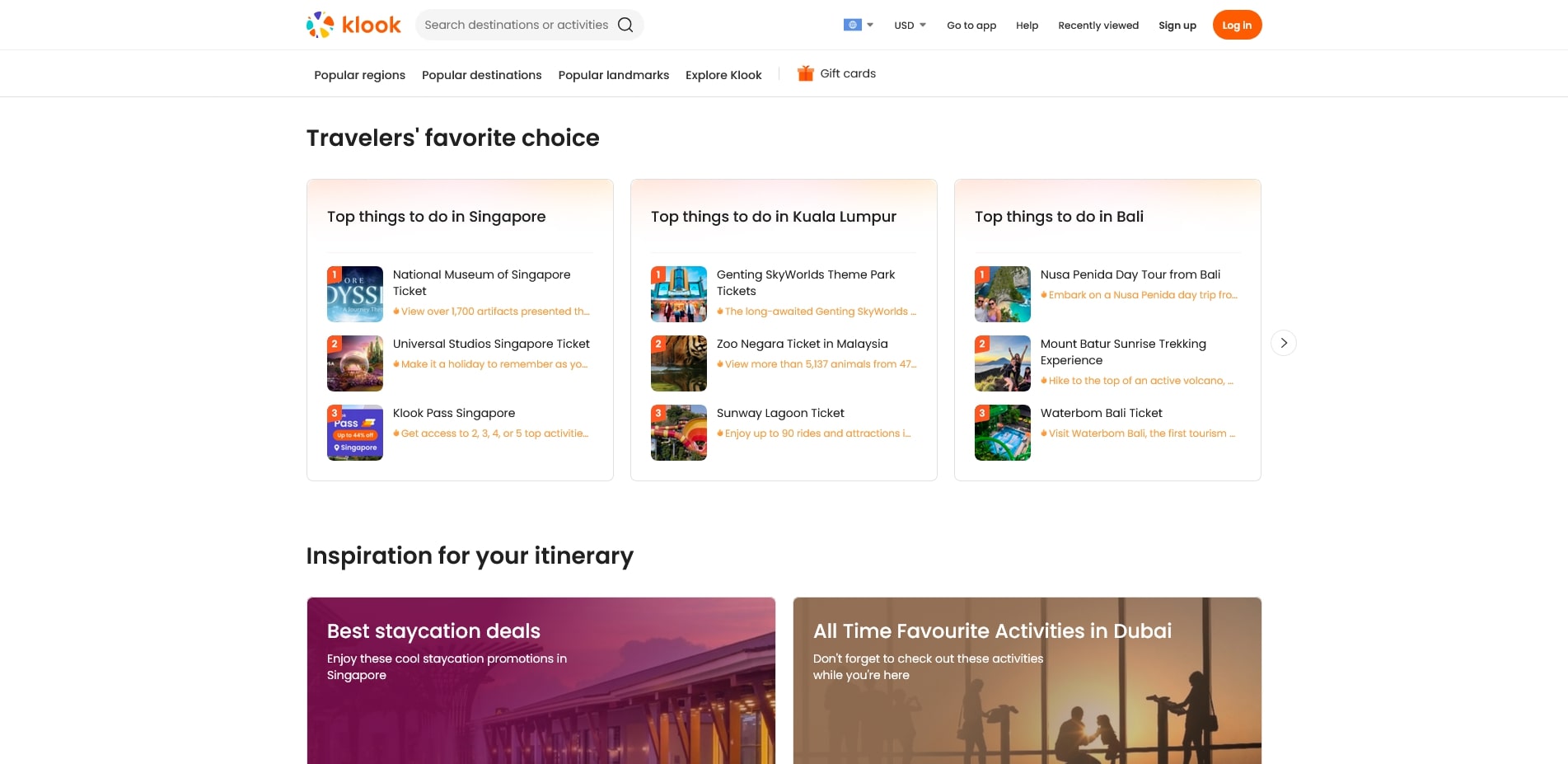Click the Gift cards present icon

[805, 73]
